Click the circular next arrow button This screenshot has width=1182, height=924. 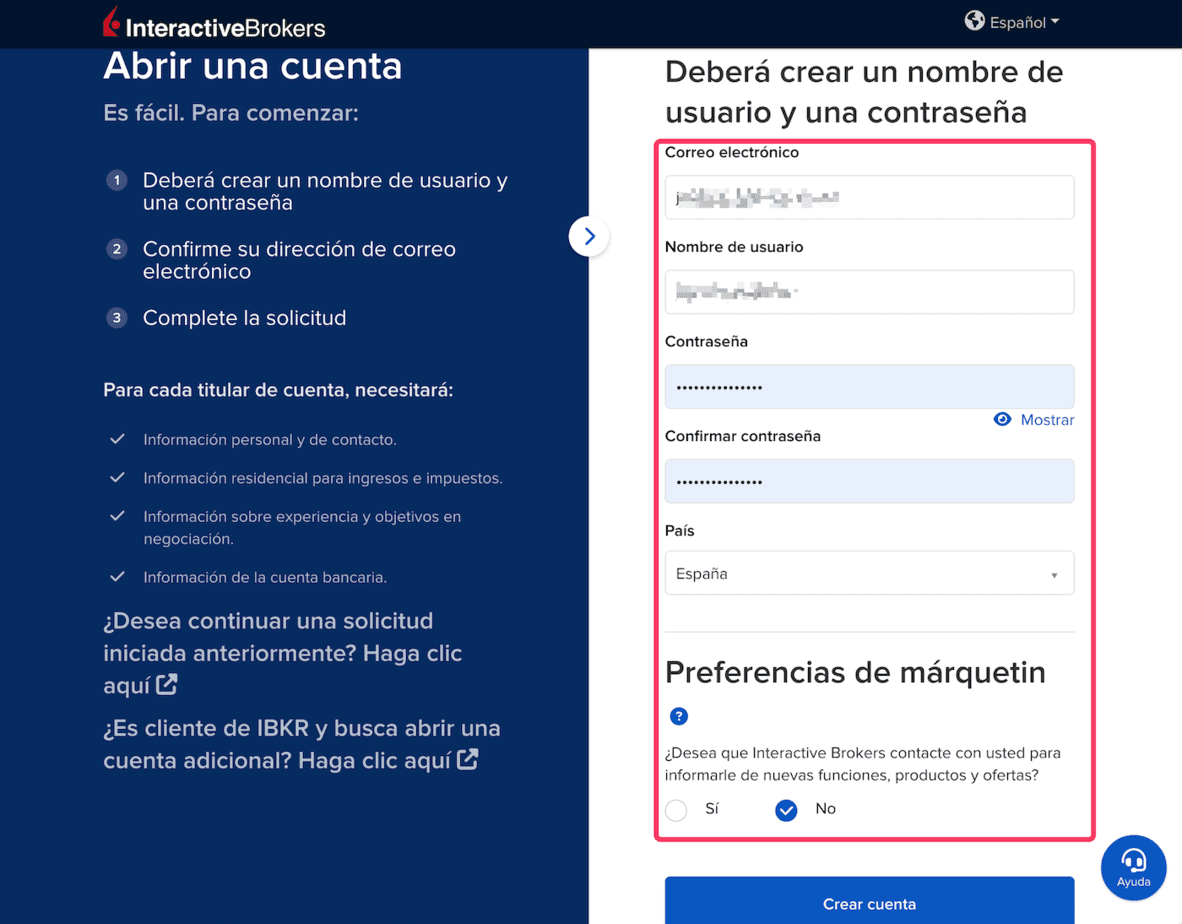(589, 237)
